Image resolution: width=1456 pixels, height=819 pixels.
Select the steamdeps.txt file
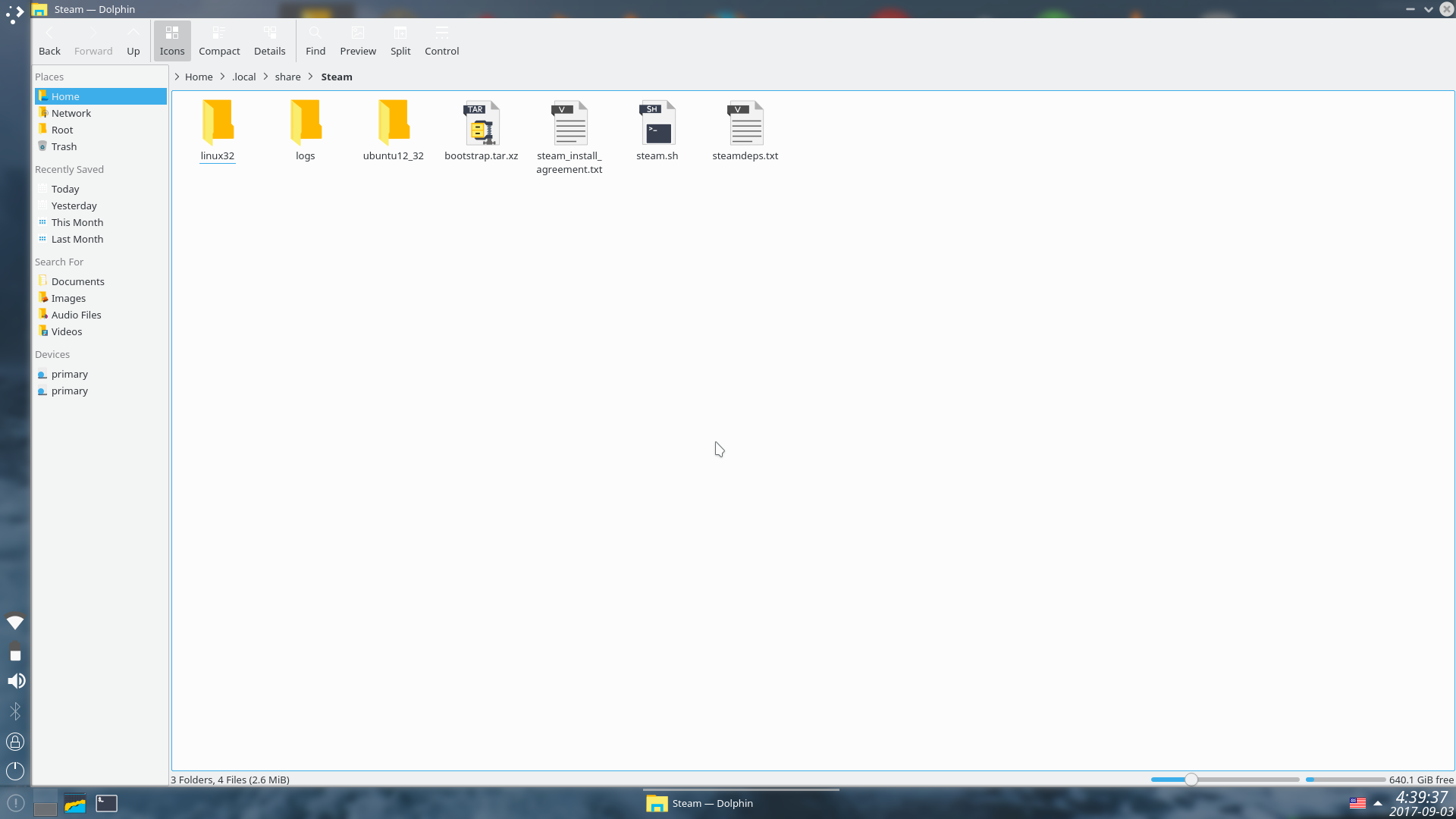[x=745, y=131]
